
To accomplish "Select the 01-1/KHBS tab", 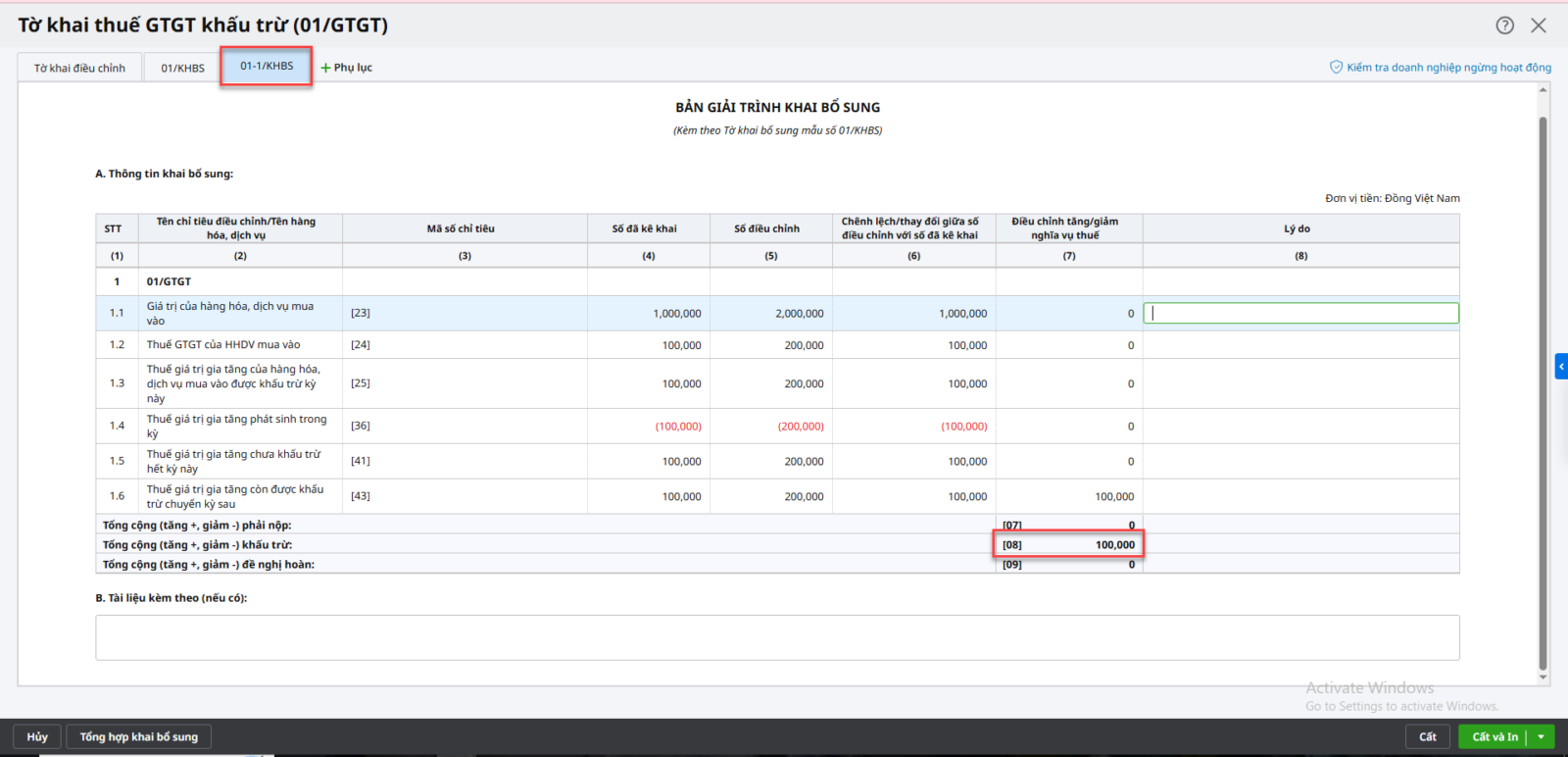I will click(x=267, y=66).
